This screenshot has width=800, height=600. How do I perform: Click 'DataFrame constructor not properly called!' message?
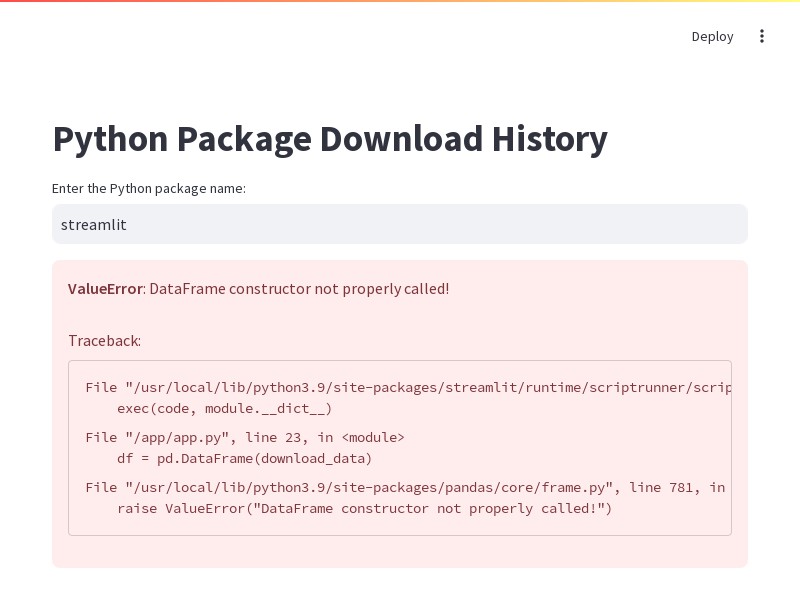click(299, 288)
